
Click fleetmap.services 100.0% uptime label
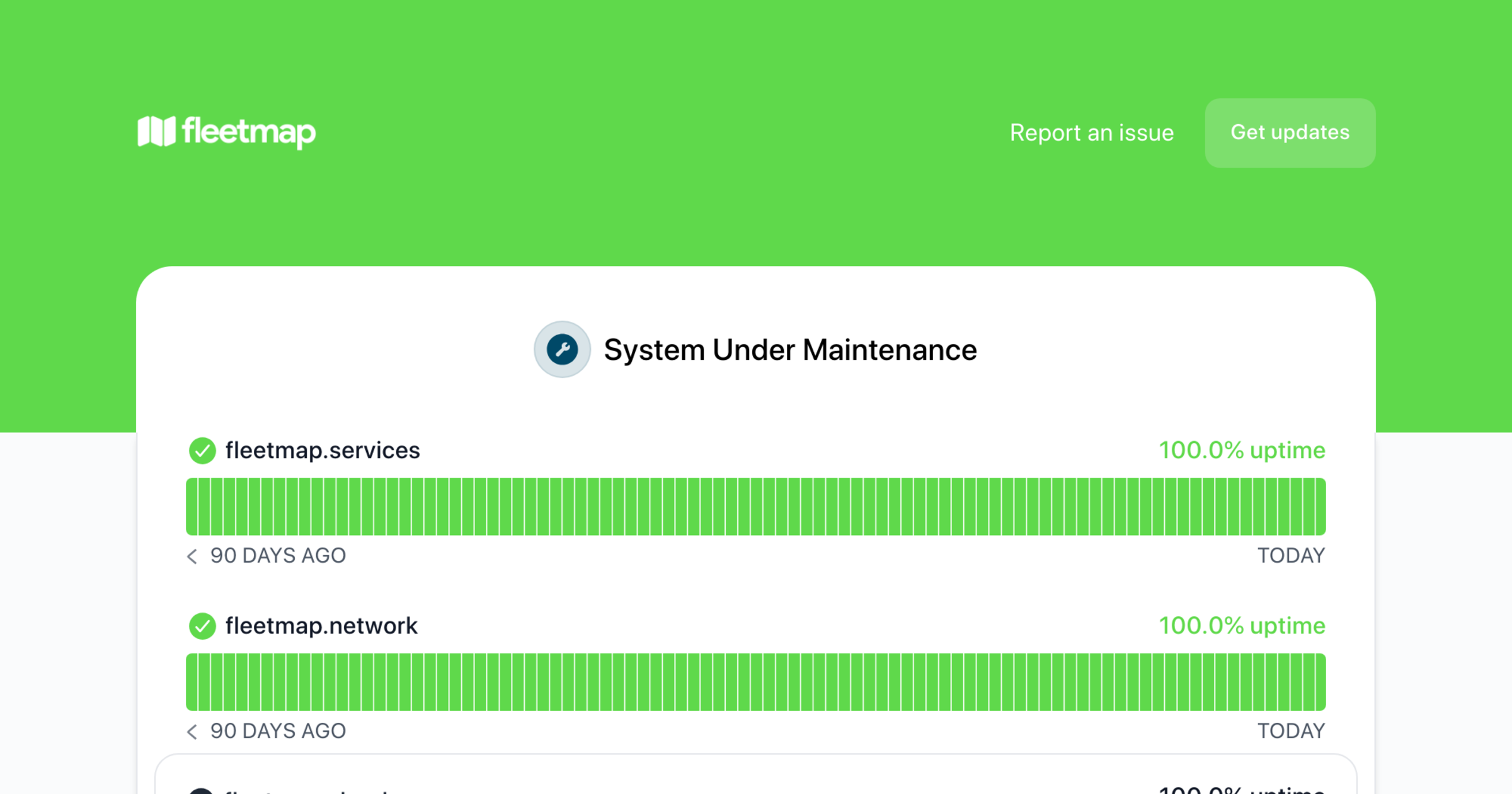point(1242,451)
